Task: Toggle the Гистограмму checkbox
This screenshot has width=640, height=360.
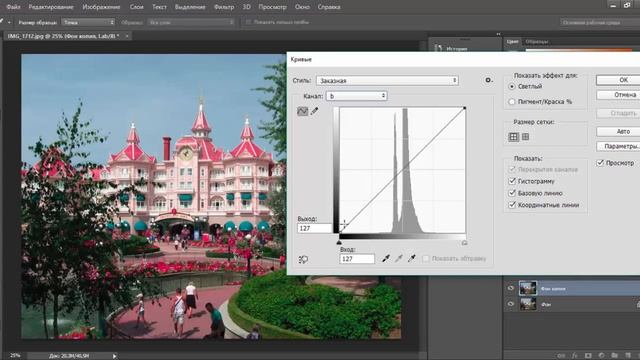Action: [512, 181]
